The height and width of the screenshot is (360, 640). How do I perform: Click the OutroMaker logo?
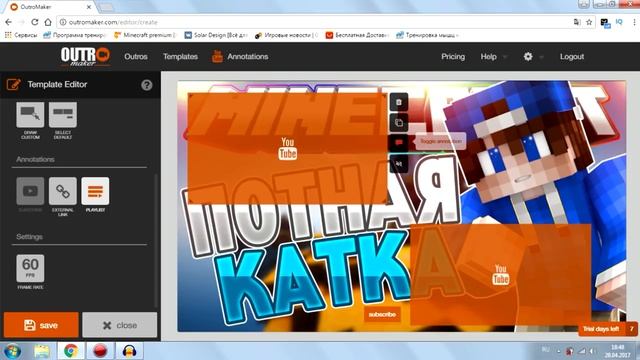[x=85, y=56]
